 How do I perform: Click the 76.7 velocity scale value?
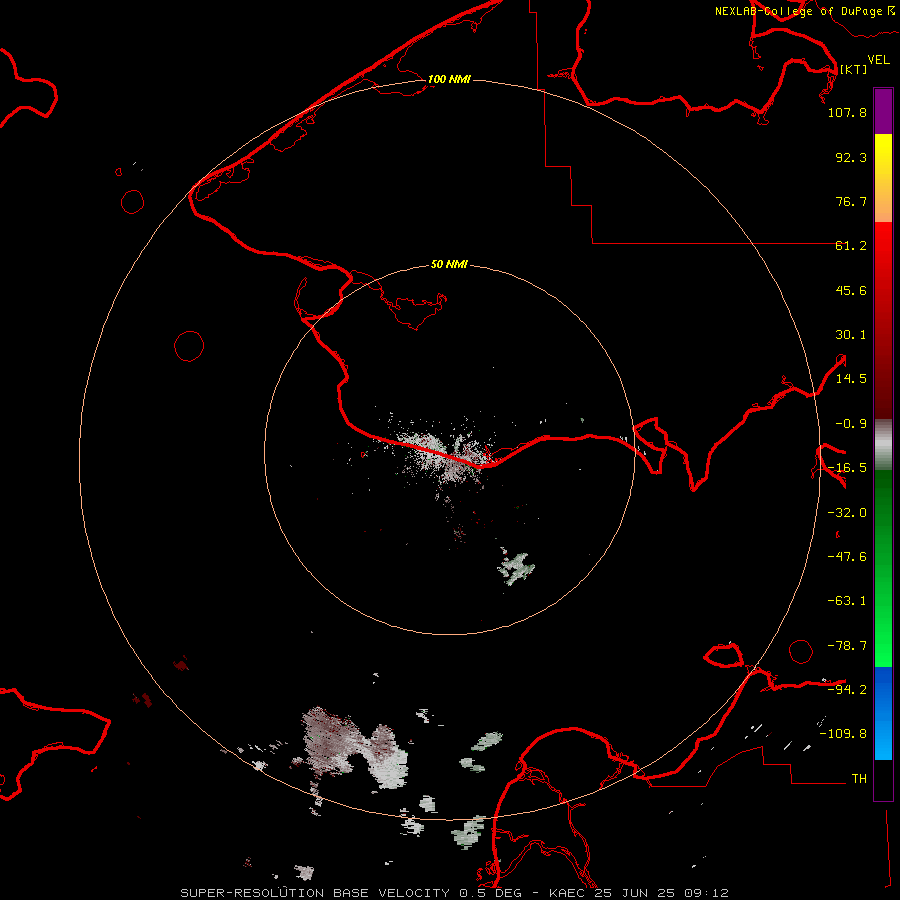[851, 201]
